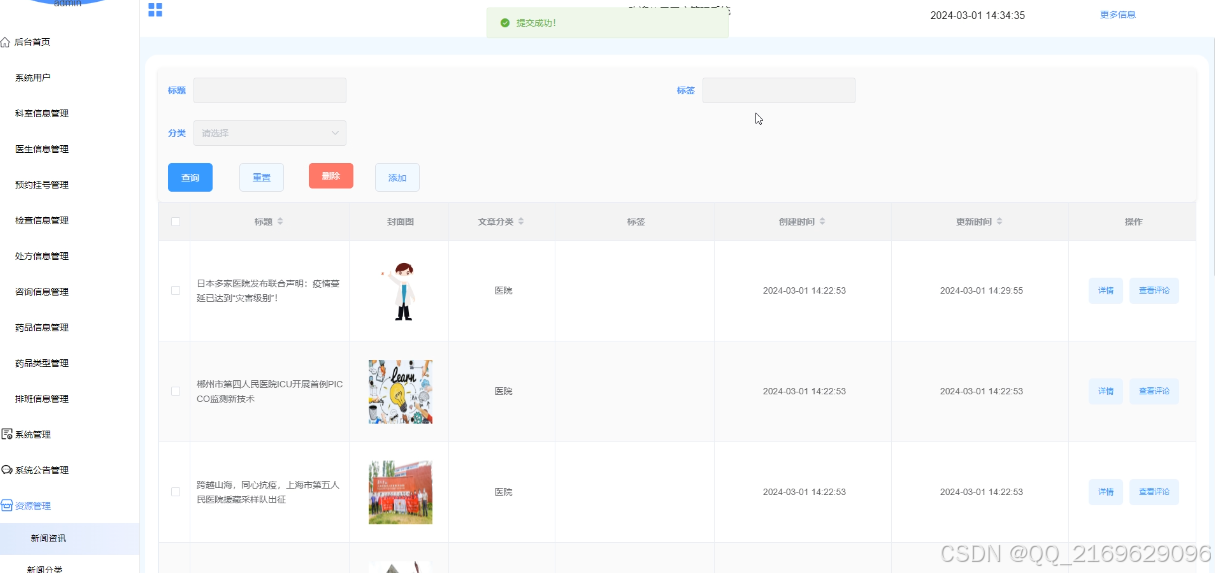Click the Learn lightbulb cover thumbnail
This screenshot has height=573, width=1215.
coord(400,392)
